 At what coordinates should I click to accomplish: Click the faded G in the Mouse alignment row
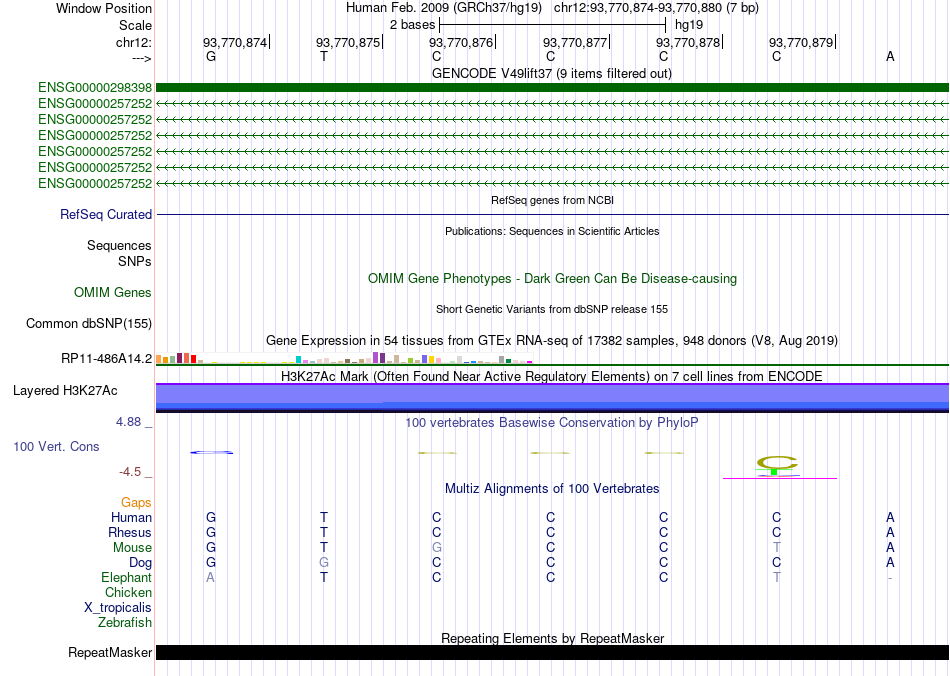437,548
